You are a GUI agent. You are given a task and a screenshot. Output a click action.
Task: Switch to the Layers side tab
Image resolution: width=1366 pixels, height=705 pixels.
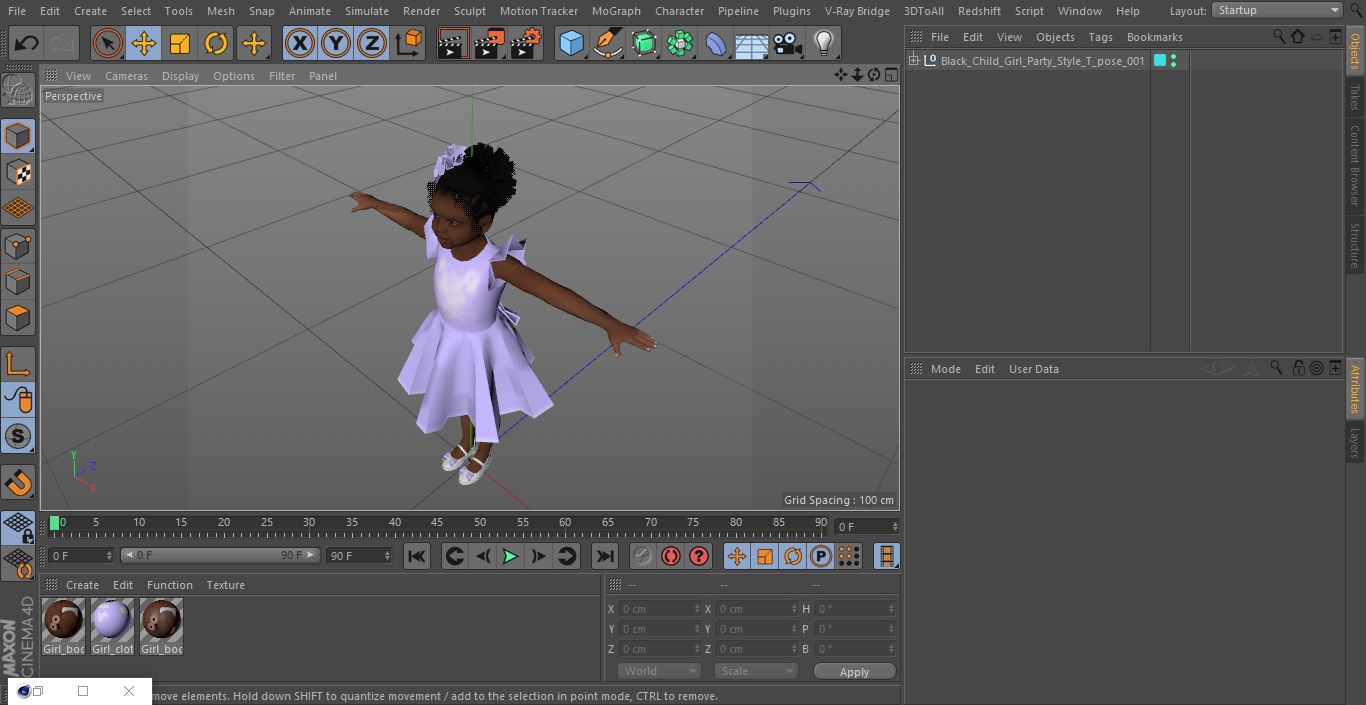pyautogui.click(x=1355, y=443)
